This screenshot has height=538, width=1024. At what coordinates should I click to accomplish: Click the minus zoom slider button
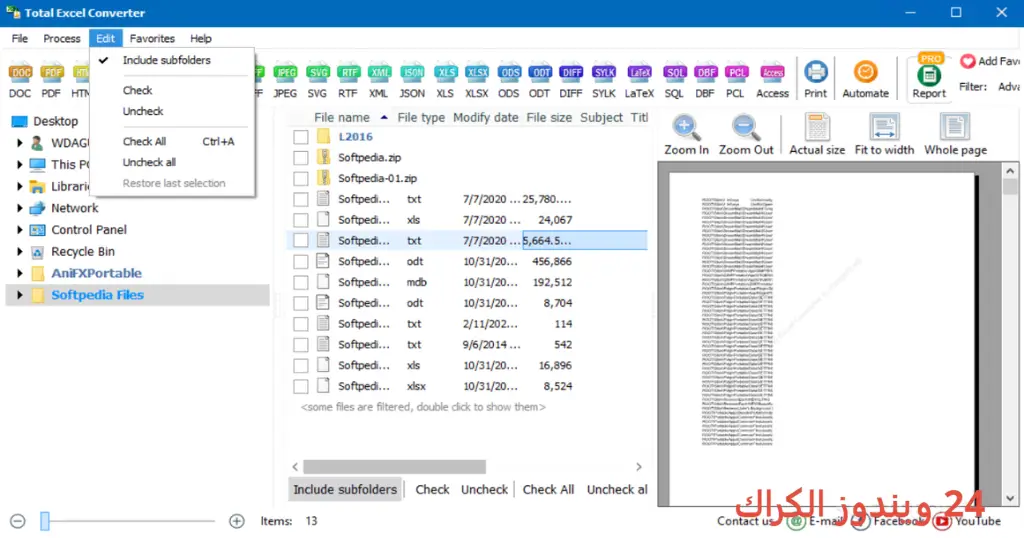point(18,521)
